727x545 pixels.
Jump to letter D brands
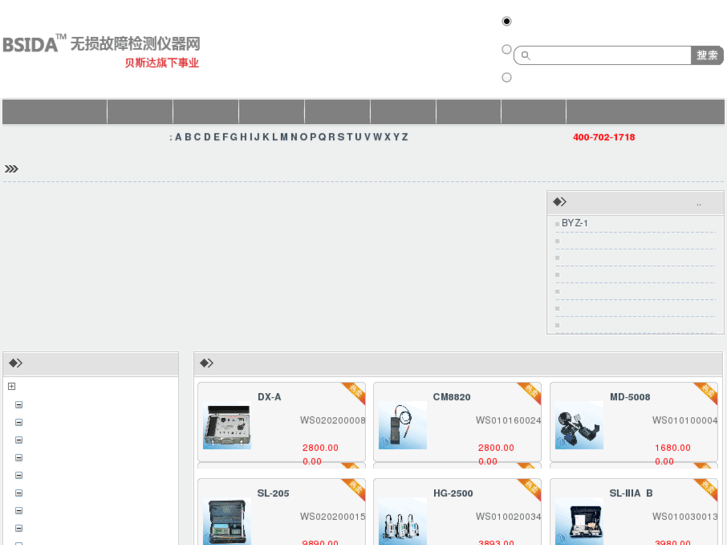(x=207, y=137)
